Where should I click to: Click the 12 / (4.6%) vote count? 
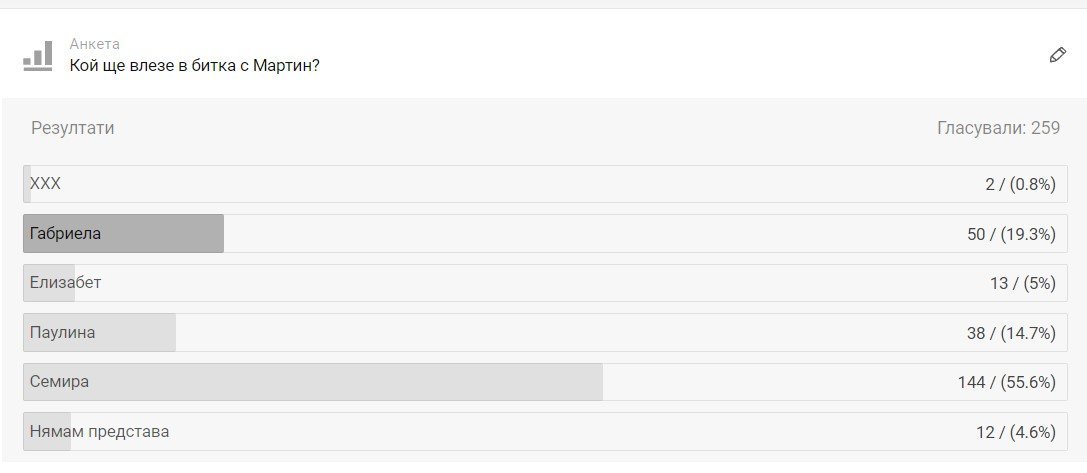[x=1016, y=432]
